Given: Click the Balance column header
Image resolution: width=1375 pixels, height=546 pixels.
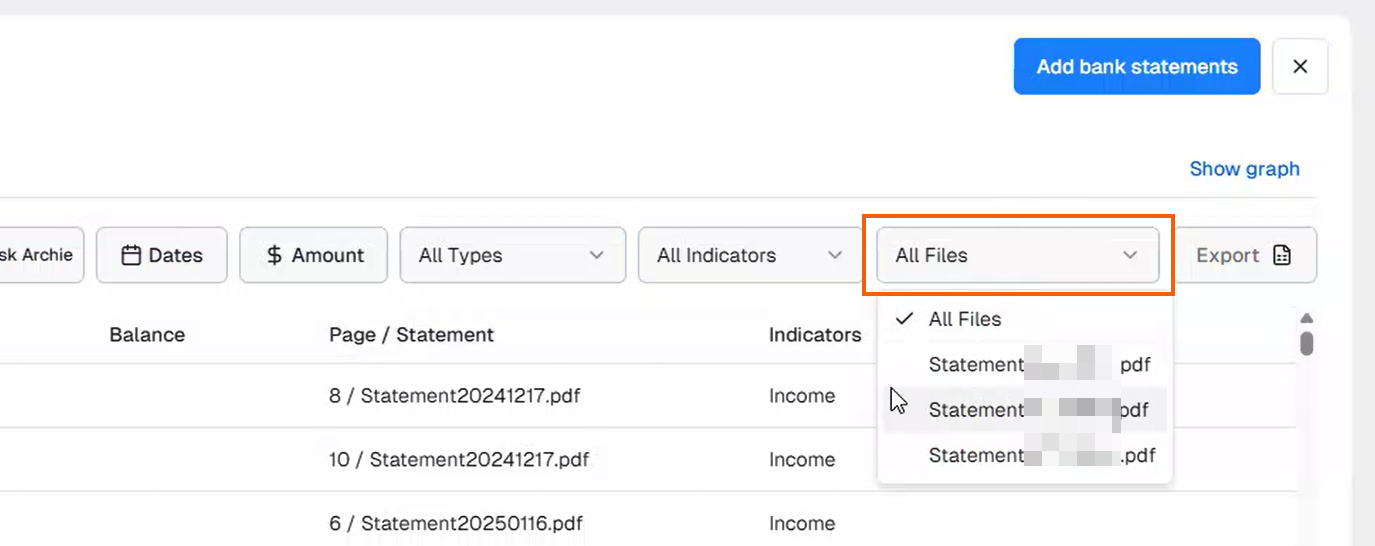Looking at the screenshot, I should [147, 335].
